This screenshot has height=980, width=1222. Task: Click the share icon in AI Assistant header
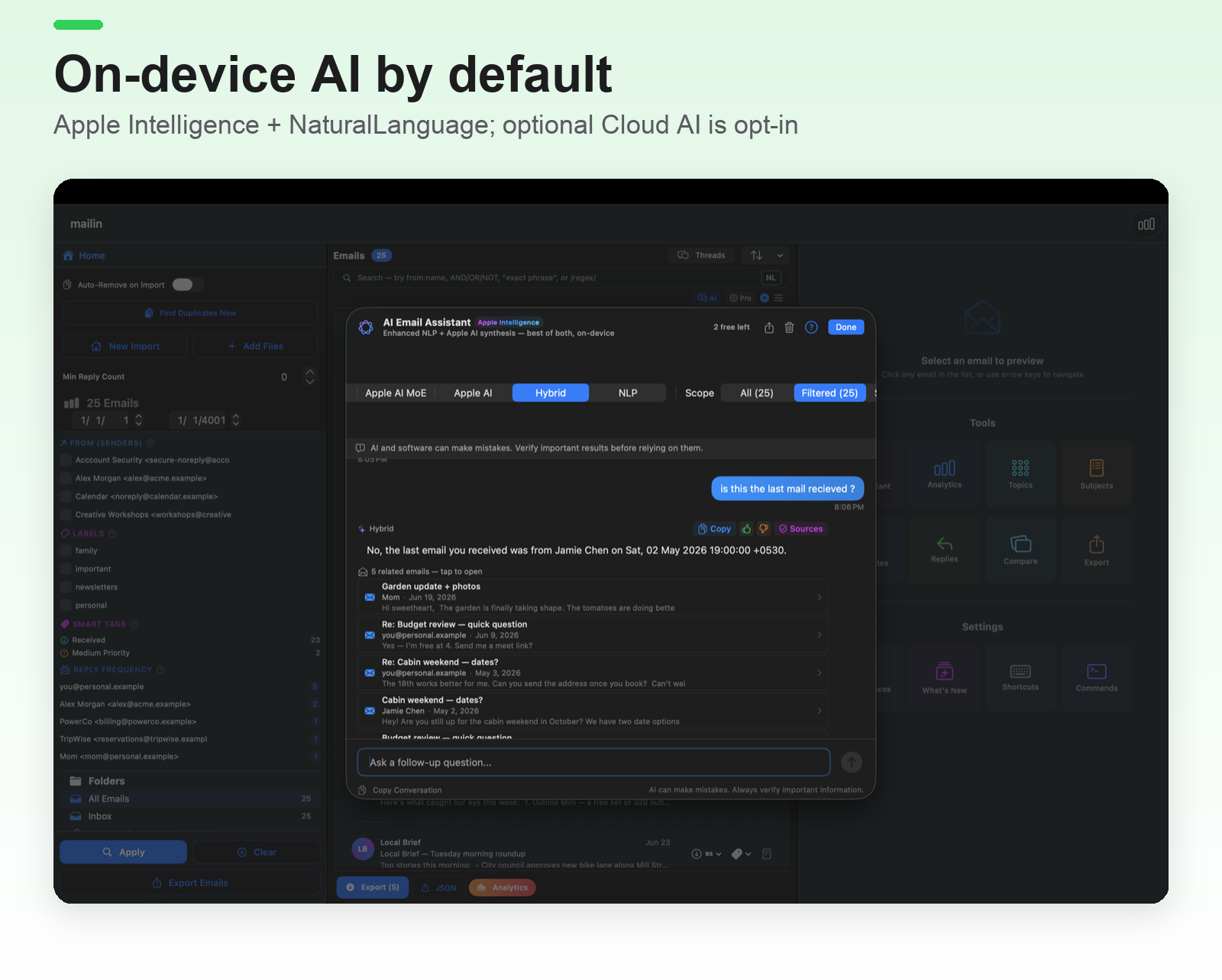click(769, 328)
